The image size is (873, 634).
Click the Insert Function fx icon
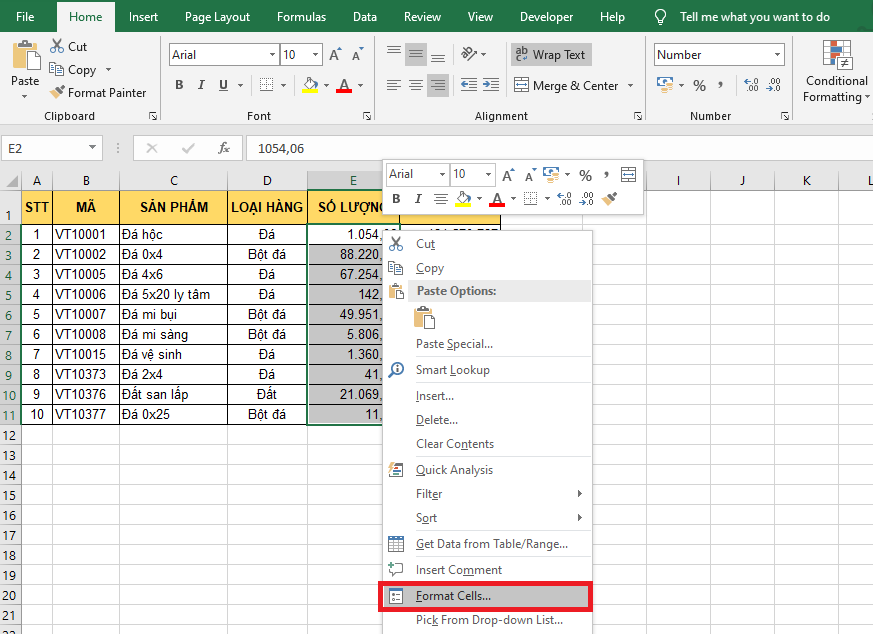(225, 148)
